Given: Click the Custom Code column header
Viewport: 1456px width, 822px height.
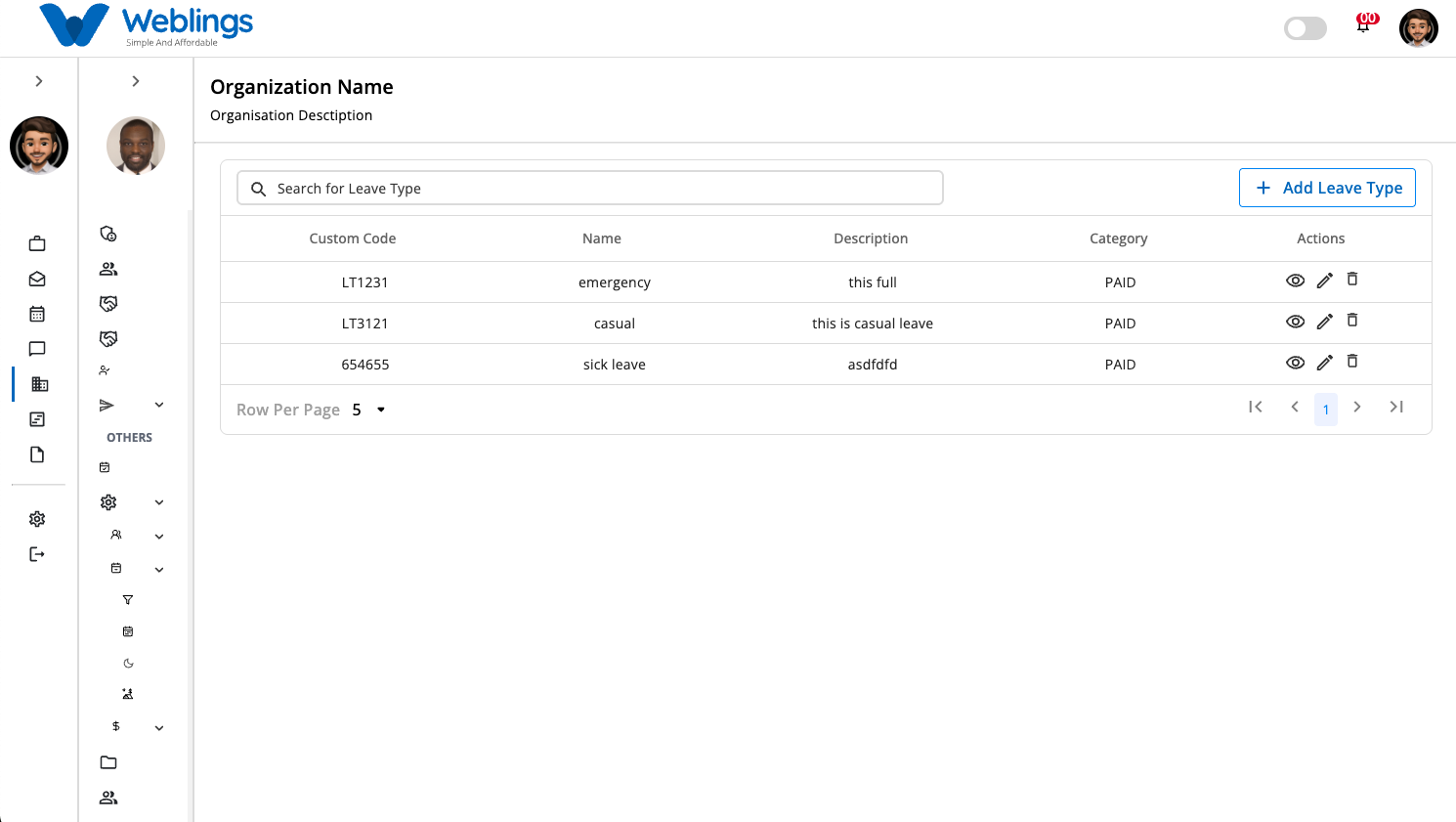Looking at the screenshot, I should point(353,238).
